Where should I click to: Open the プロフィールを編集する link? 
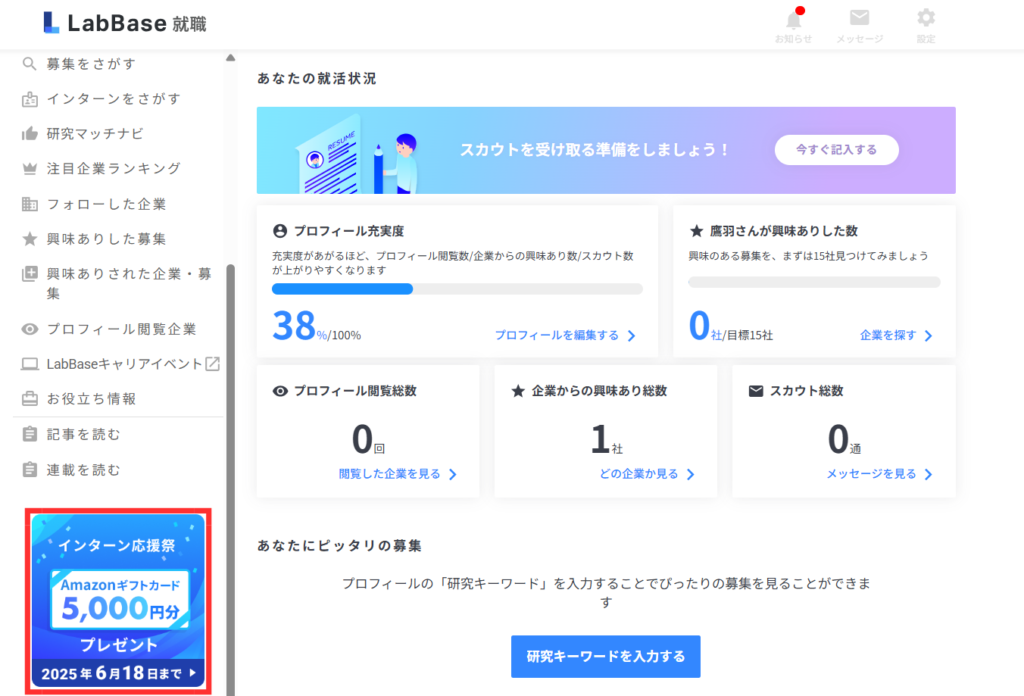pyautogui.click(x=556, y=335)
